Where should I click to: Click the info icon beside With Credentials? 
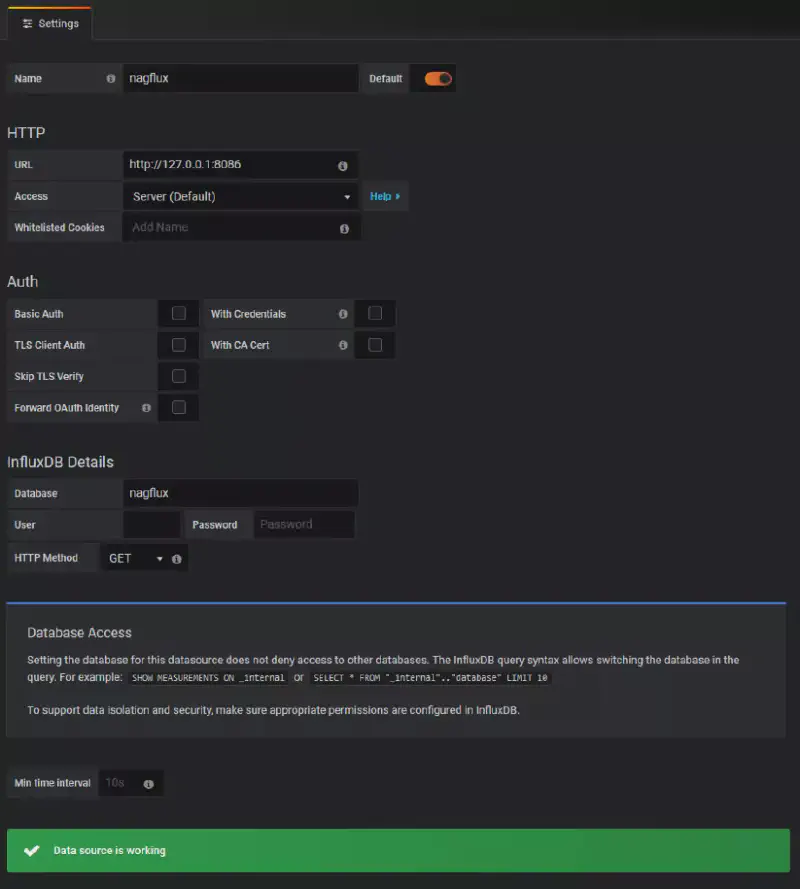click(x=341, y=313)
